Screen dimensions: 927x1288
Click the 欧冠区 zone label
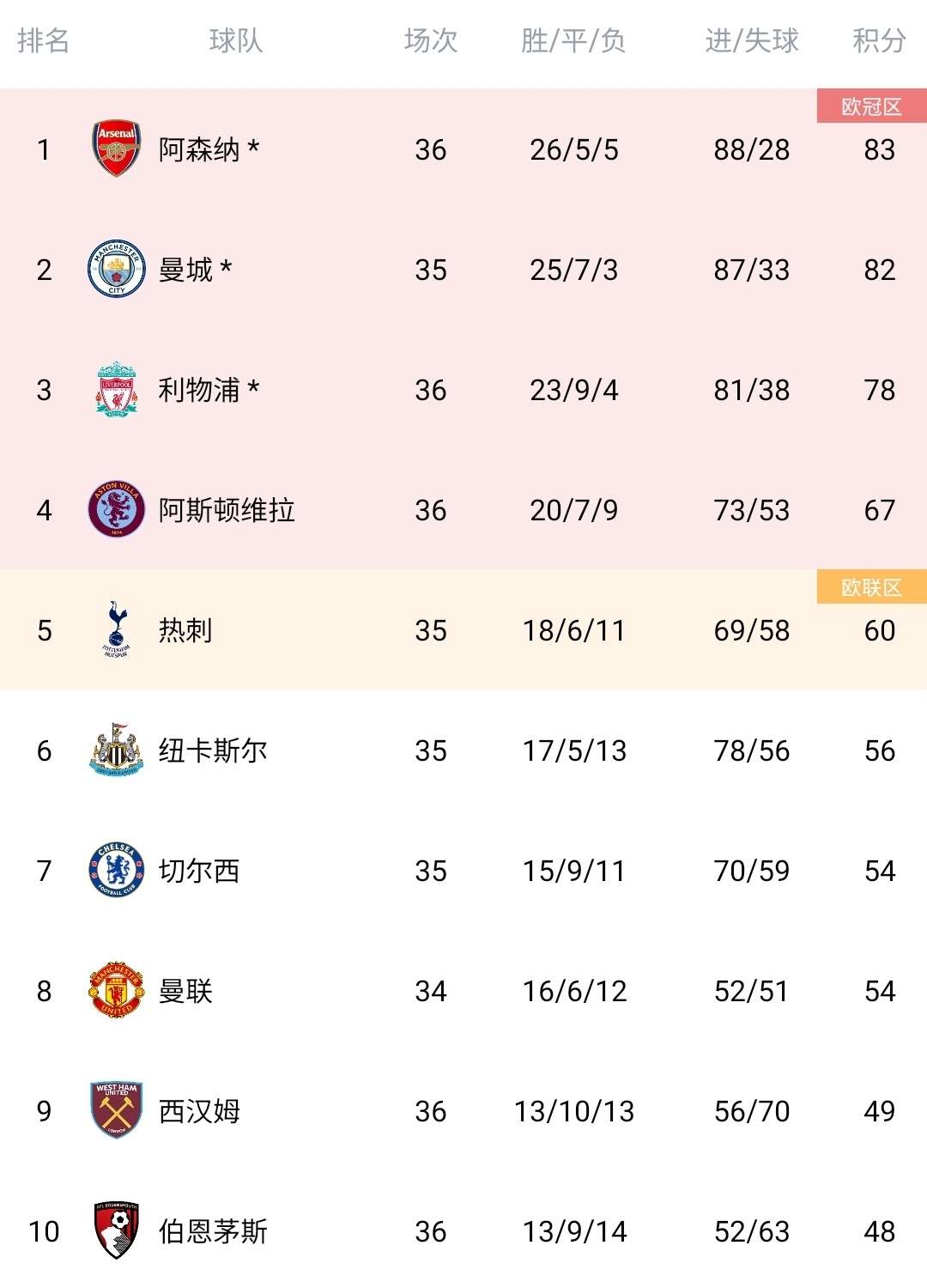click(871, 106)
